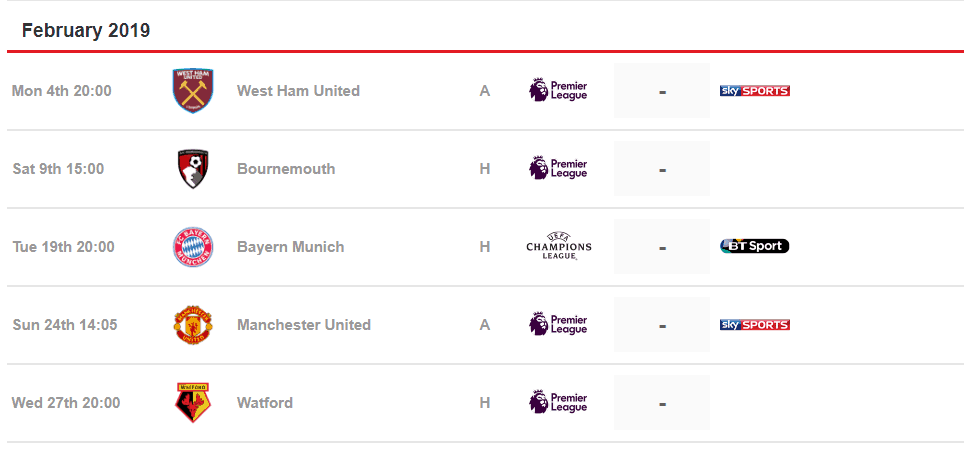
Task: Click Premier League logo in Watford row
Action: (x=558, y=402)
